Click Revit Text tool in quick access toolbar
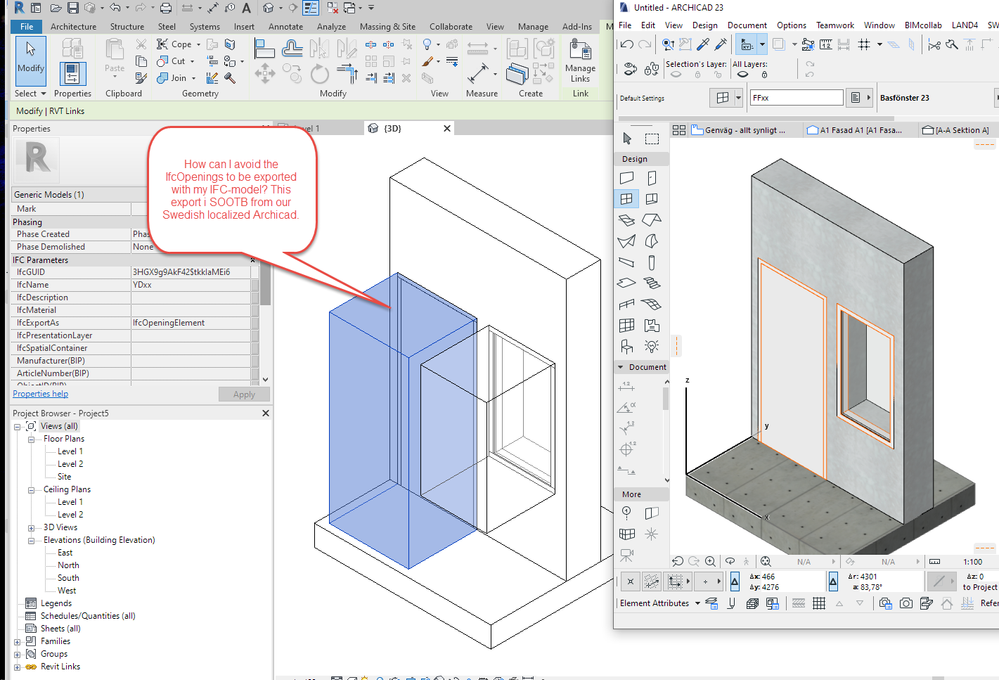999x680 pixels. (246, 8)
